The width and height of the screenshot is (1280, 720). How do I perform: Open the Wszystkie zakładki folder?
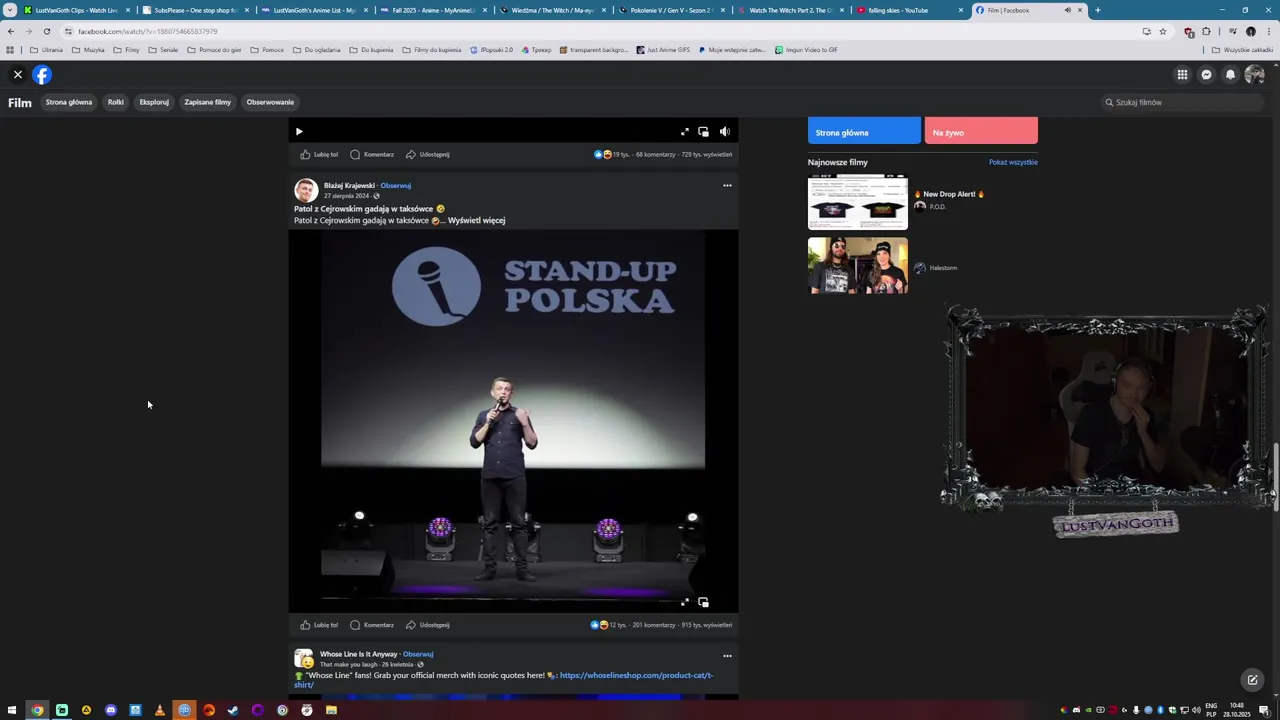pyautogui.click(x=1242, y=50)
